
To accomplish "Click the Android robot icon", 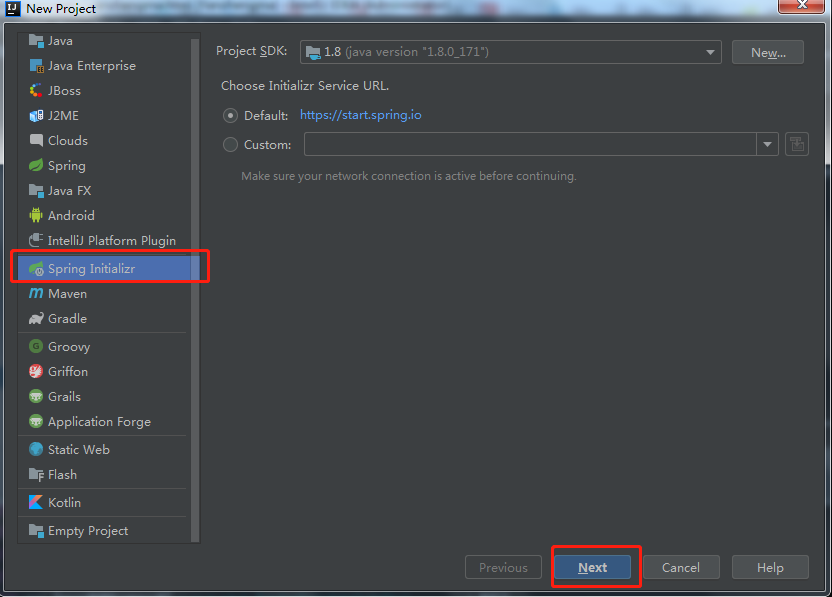I will (36, 215).
